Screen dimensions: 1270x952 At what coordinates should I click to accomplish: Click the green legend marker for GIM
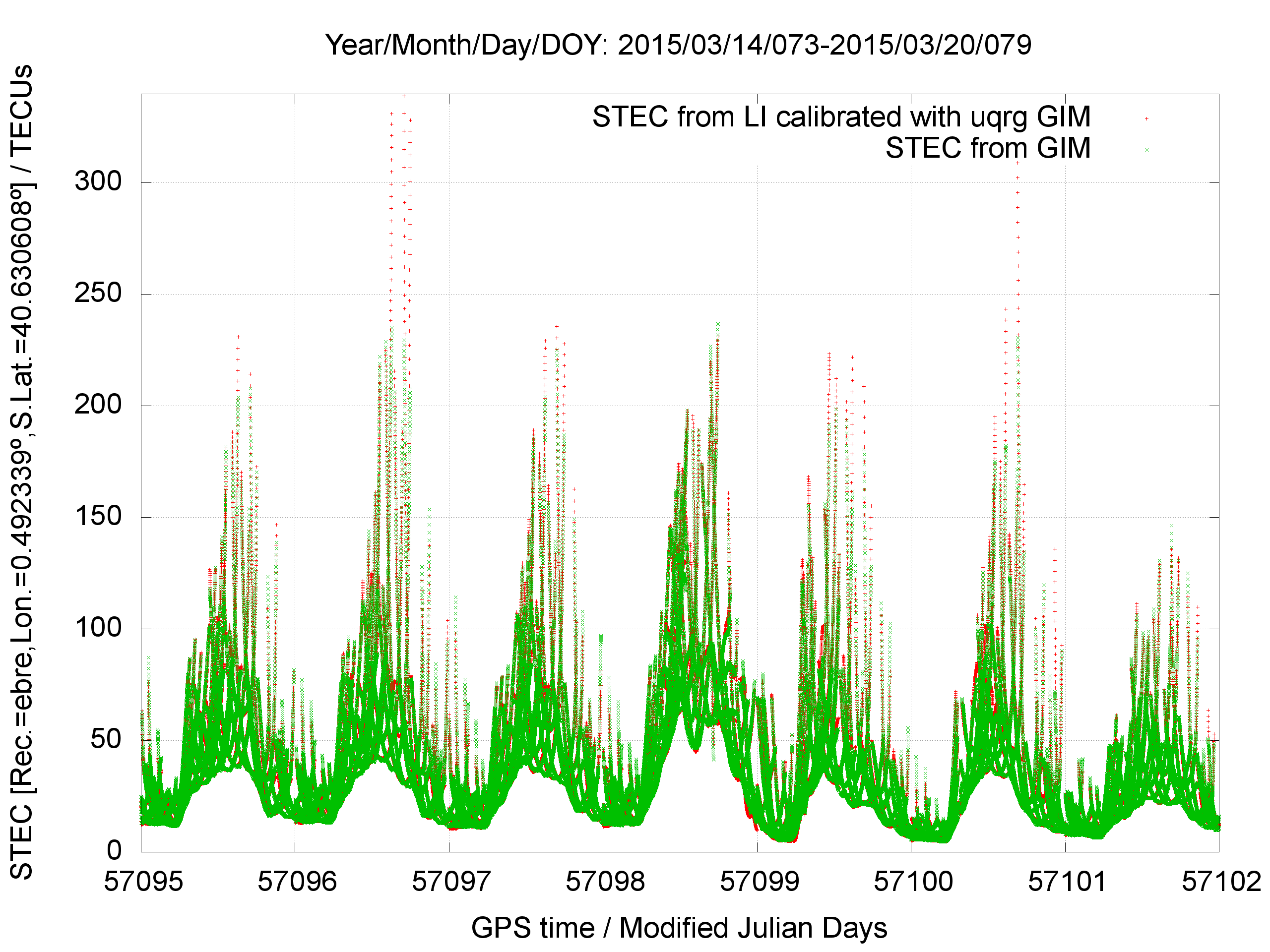point(1146,150)
